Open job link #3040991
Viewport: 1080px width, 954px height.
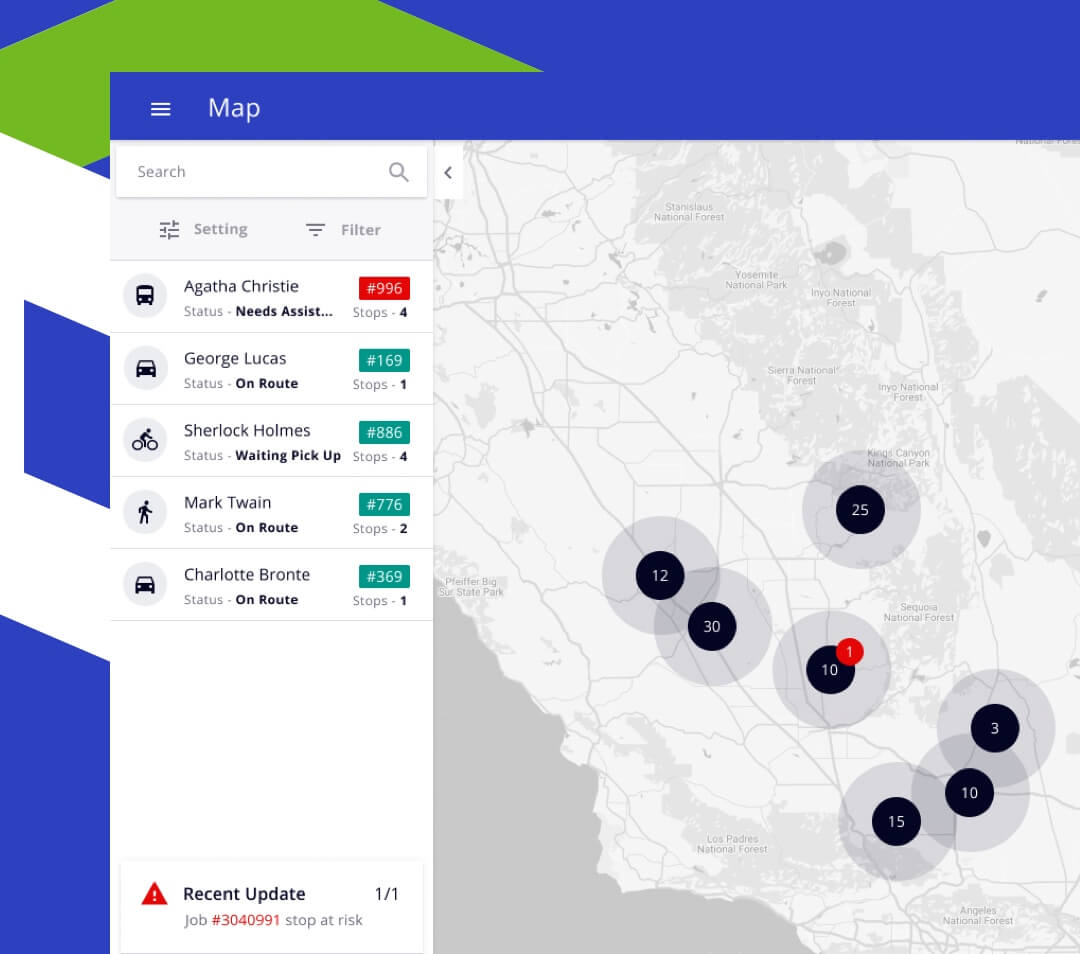click(245, 920)
